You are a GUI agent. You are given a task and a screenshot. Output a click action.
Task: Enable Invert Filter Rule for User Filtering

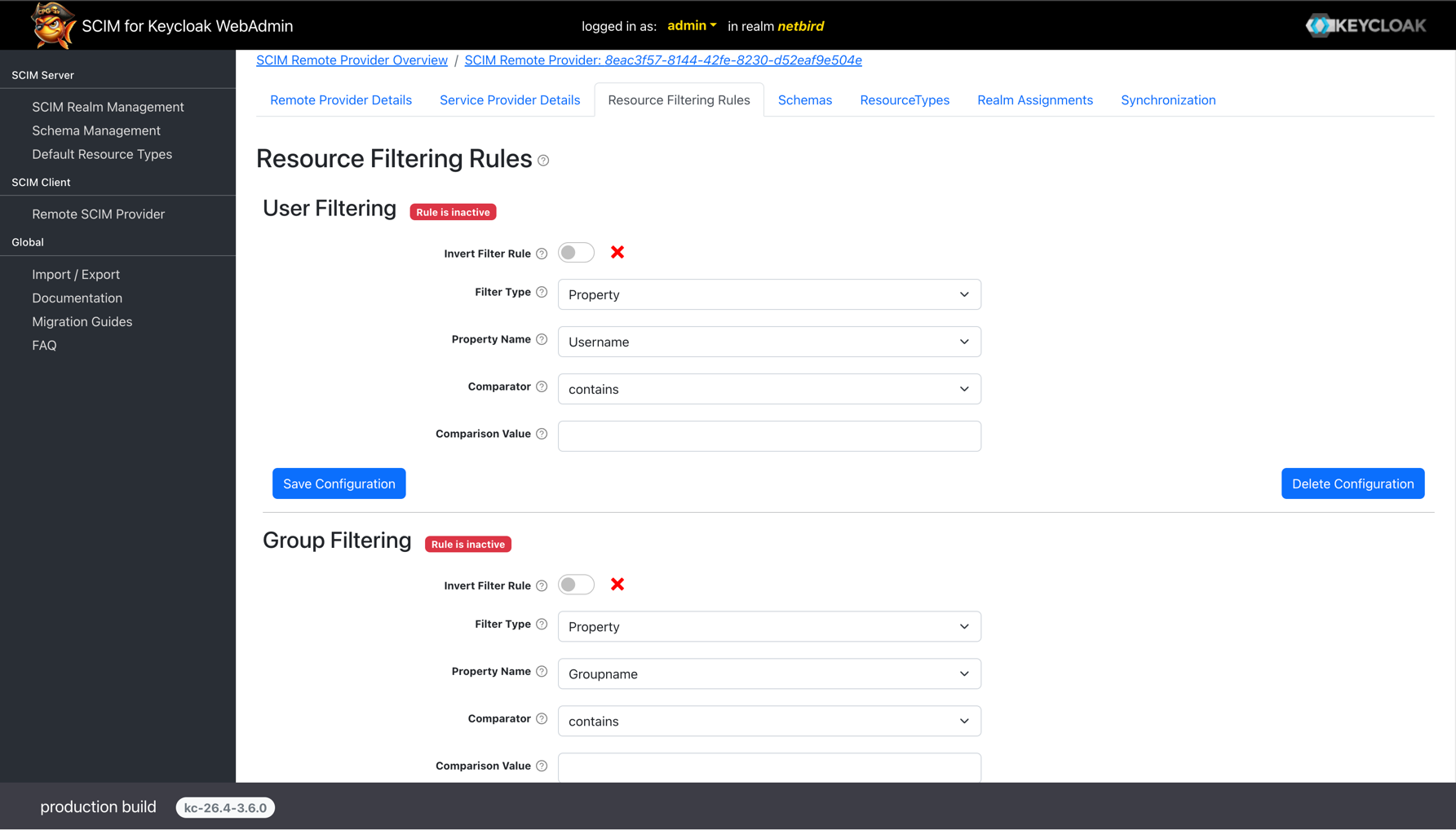(x=576, y=252)
